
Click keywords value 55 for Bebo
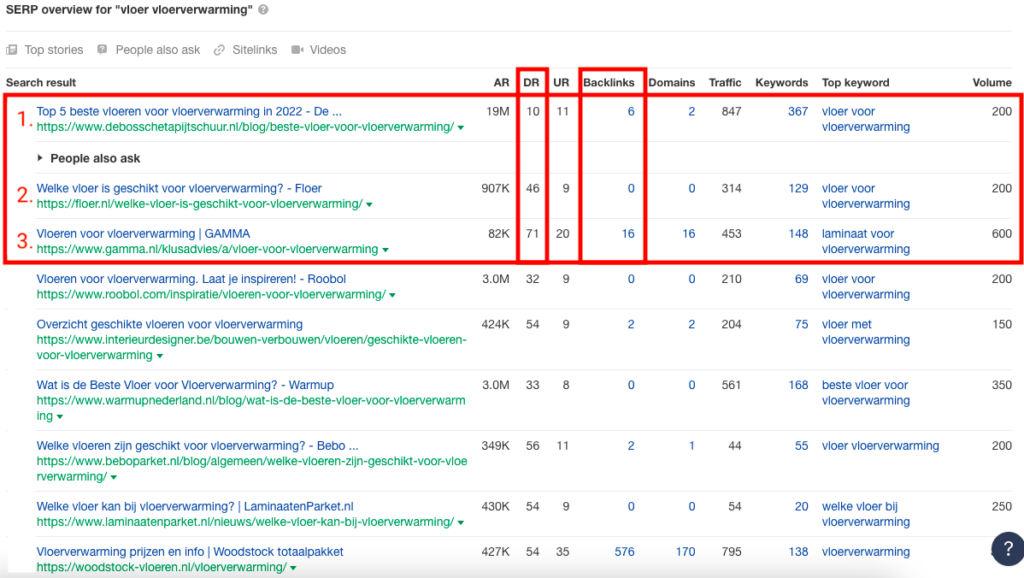pos(801,445)
